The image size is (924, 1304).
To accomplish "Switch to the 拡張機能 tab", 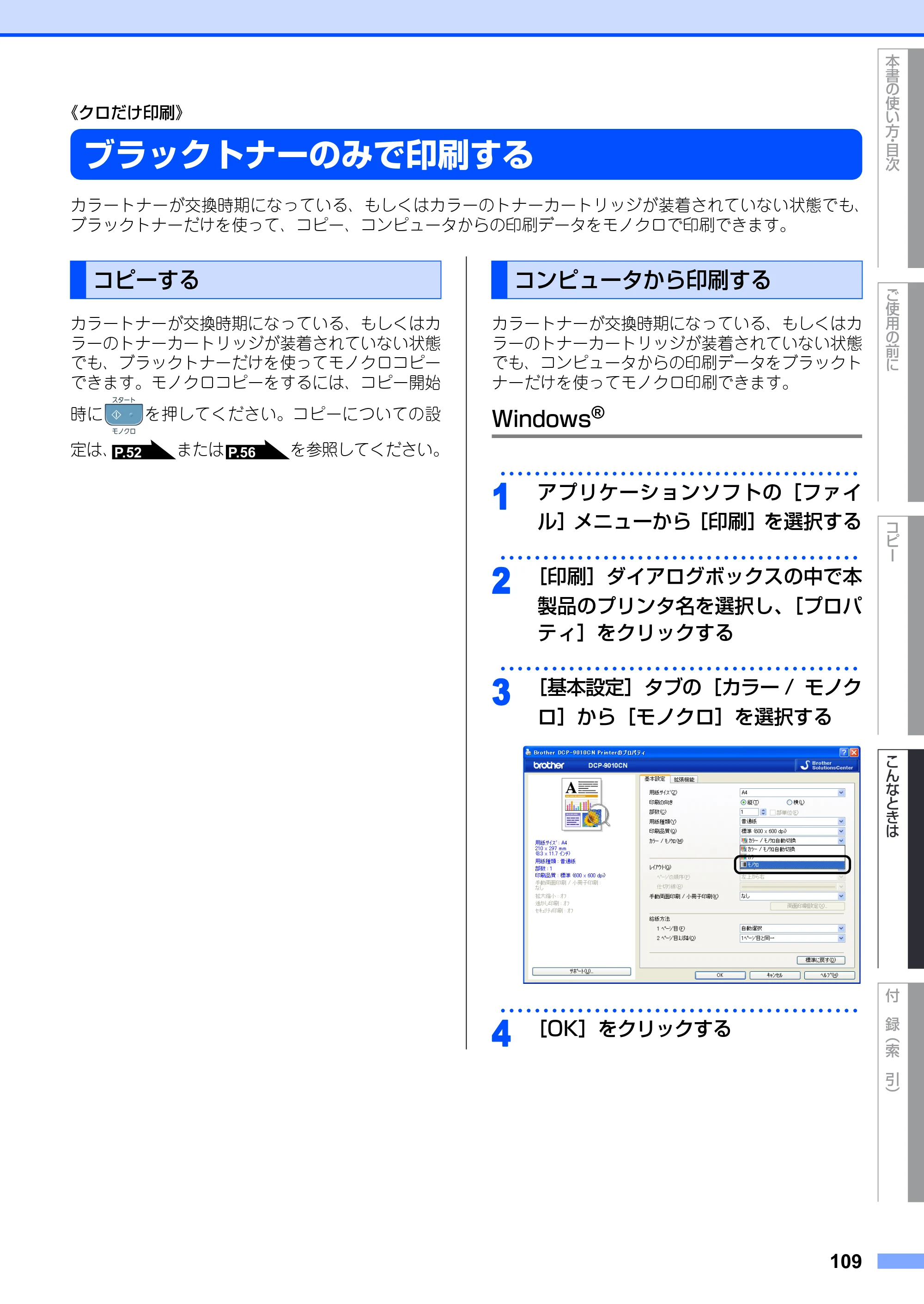I will [684, 780].
